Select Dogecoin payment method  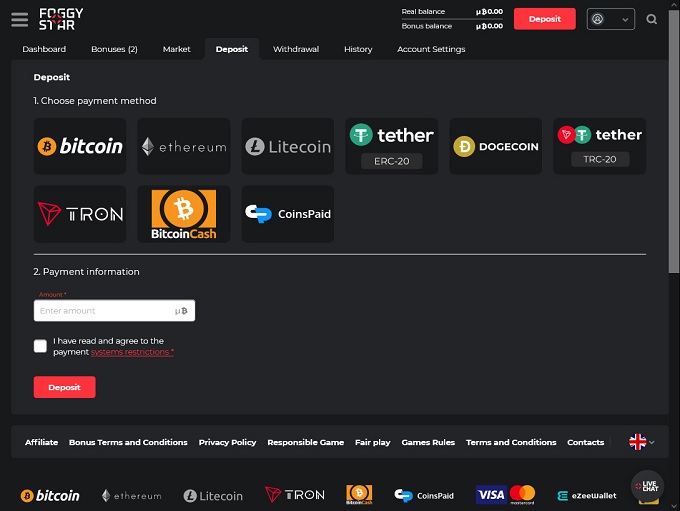click(496, 146)
